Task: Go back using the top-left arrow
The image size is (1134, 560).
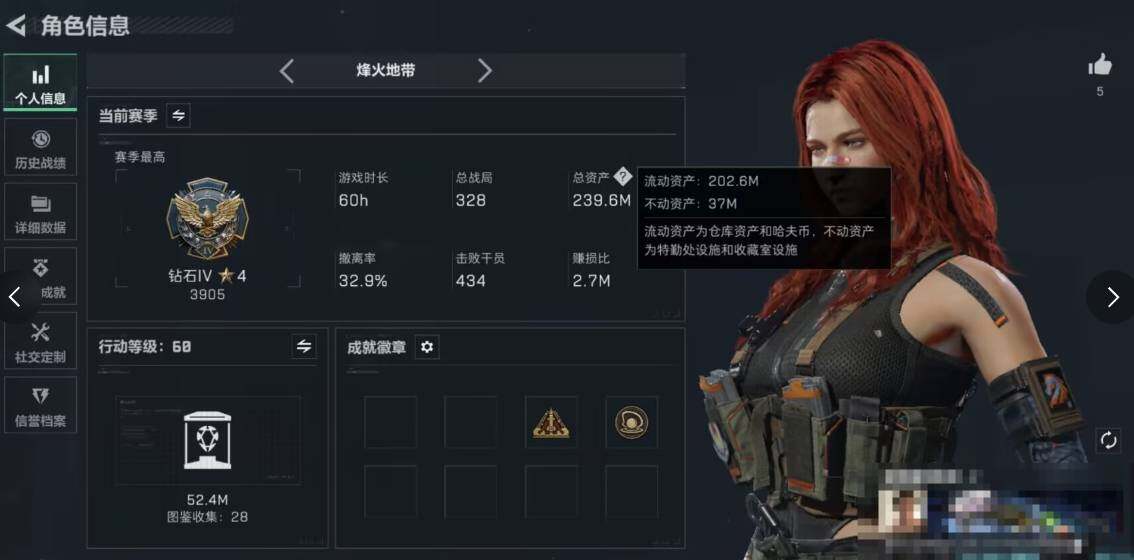Action: (16, 26)
